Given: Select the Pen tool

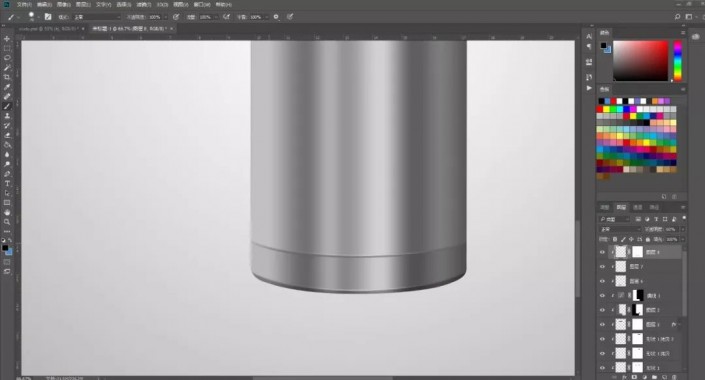Looking at the screenshot, I should coord(7,174).
